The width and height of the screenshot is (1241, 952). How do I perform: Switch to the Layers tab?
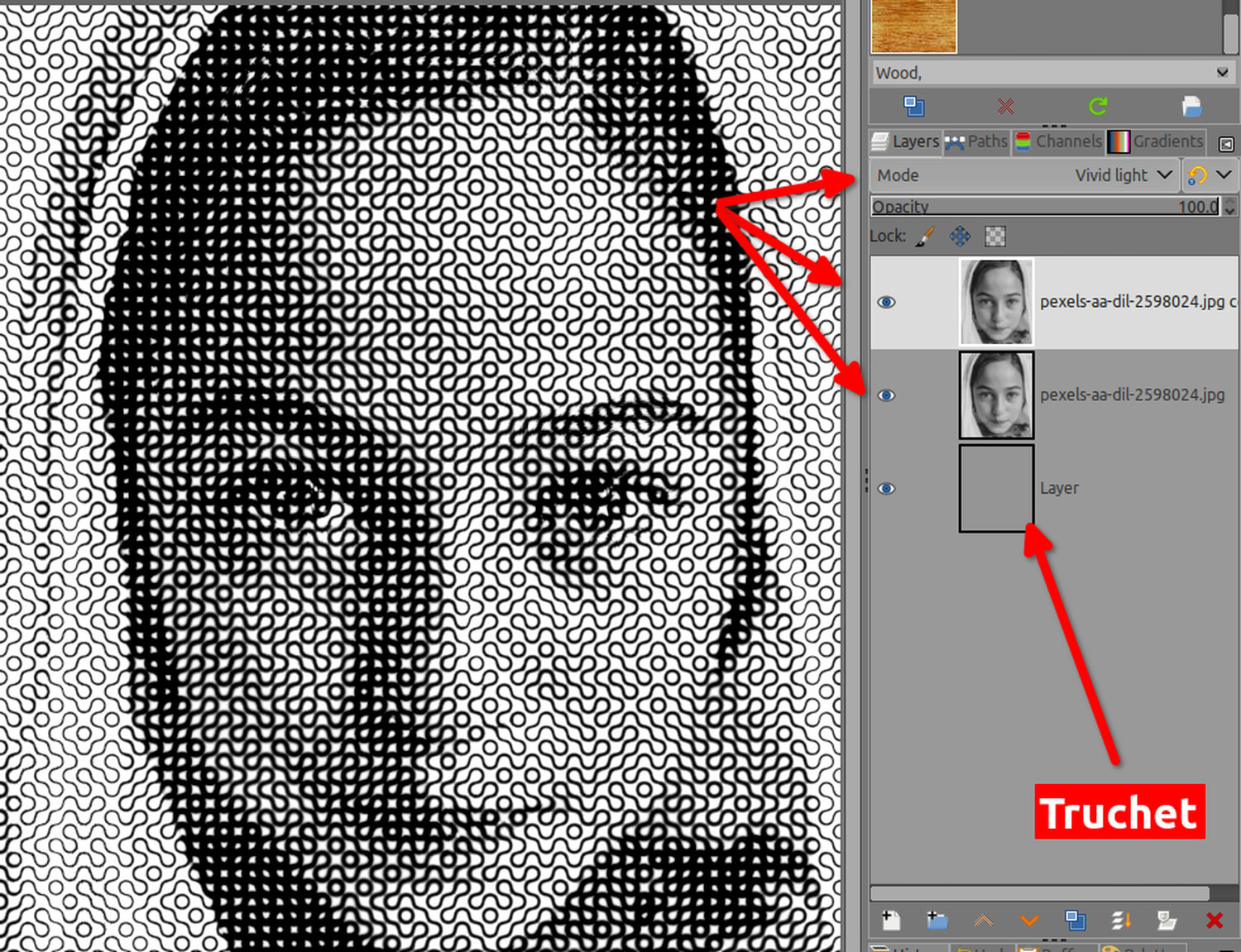click(905, 141)
